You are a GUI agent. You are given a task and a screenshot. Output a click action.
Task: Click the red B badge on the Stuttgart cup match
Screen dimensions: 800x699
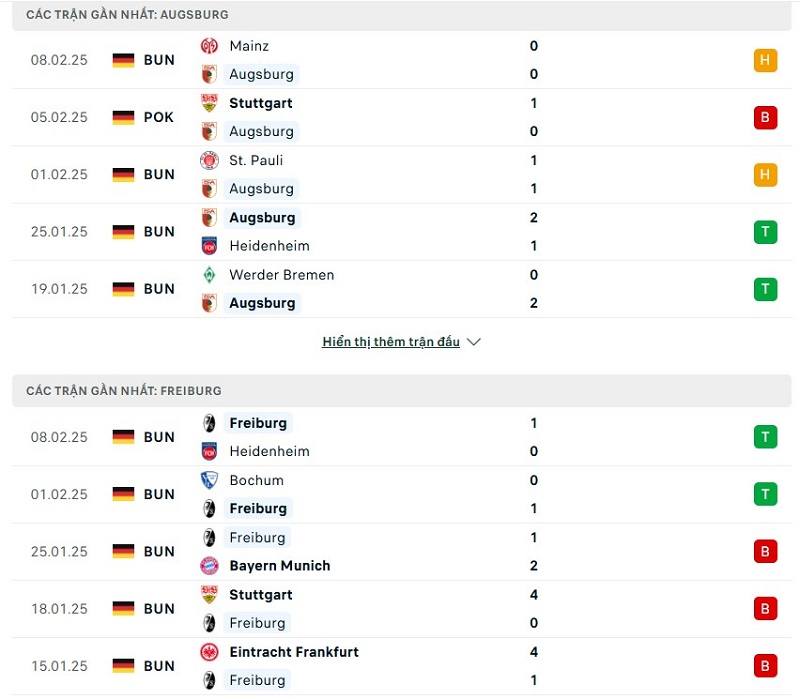pos(765,117)
